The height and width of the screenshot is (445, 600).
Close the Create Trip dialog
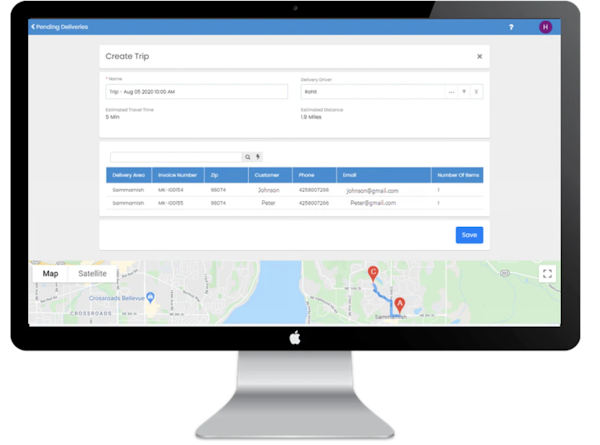click(x=479, y=57)
